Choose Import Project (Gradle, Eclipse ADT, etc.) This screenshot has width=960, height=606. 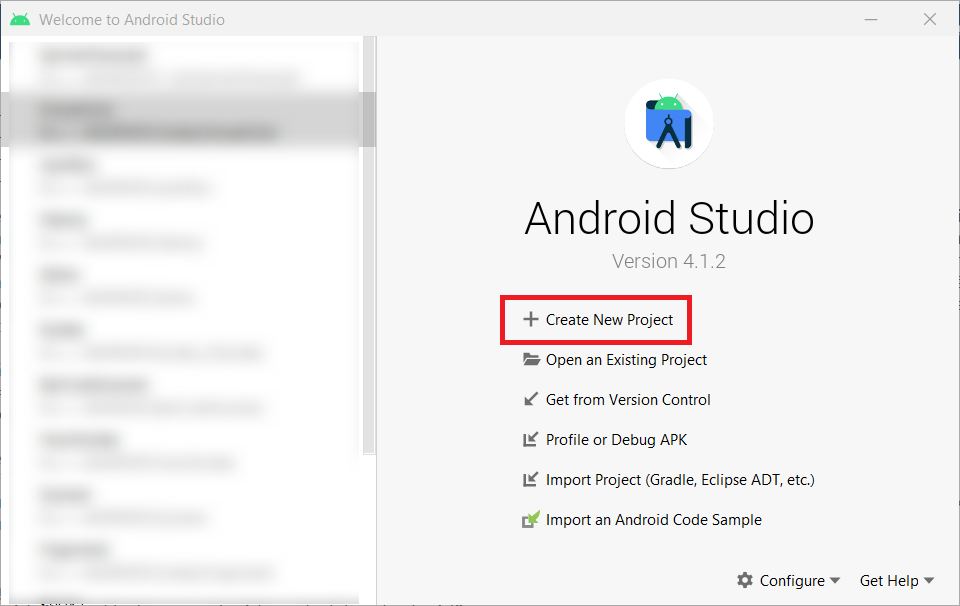680,480
